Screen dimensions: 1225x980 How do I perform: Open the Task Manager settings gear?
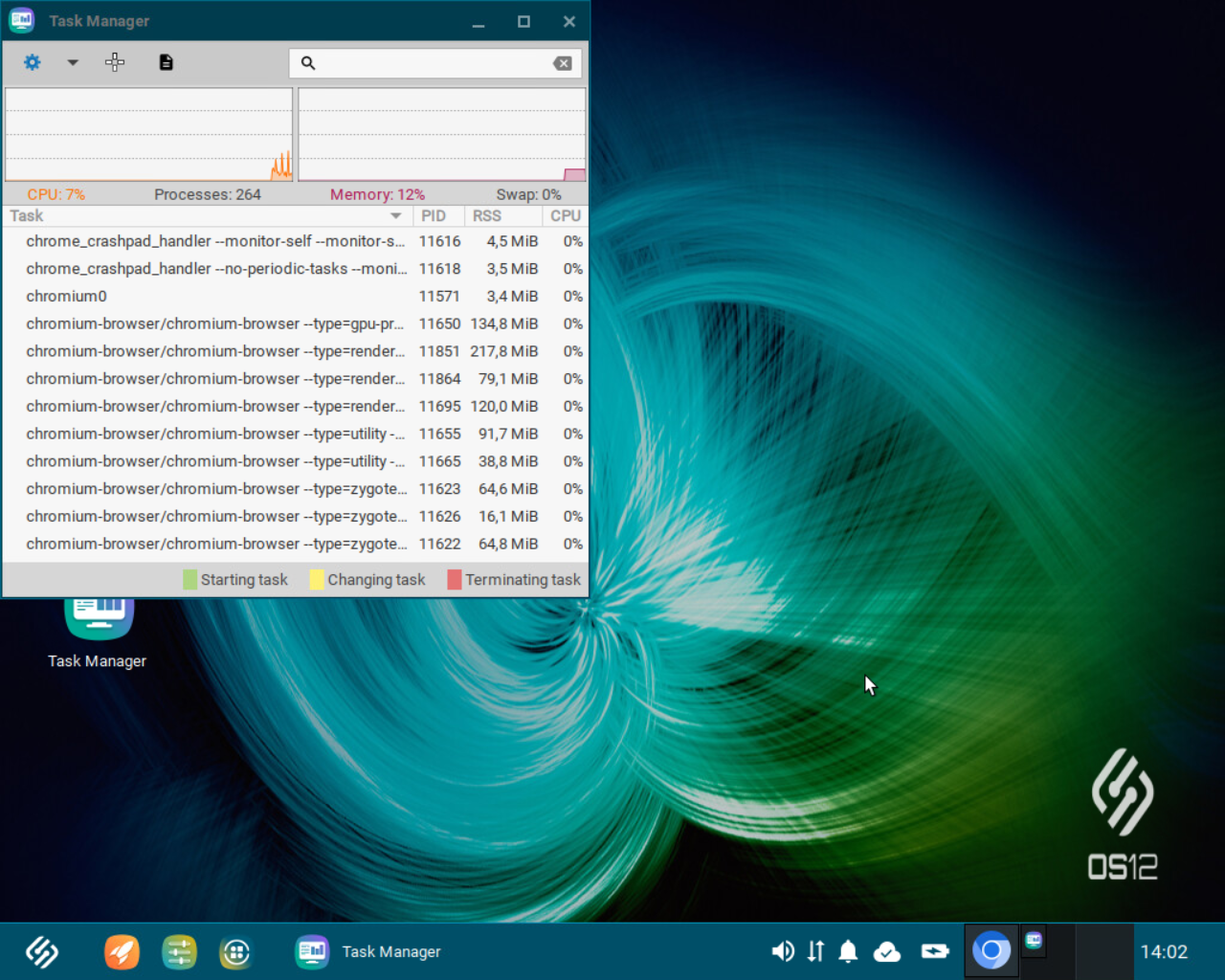(x=33, y=62)
